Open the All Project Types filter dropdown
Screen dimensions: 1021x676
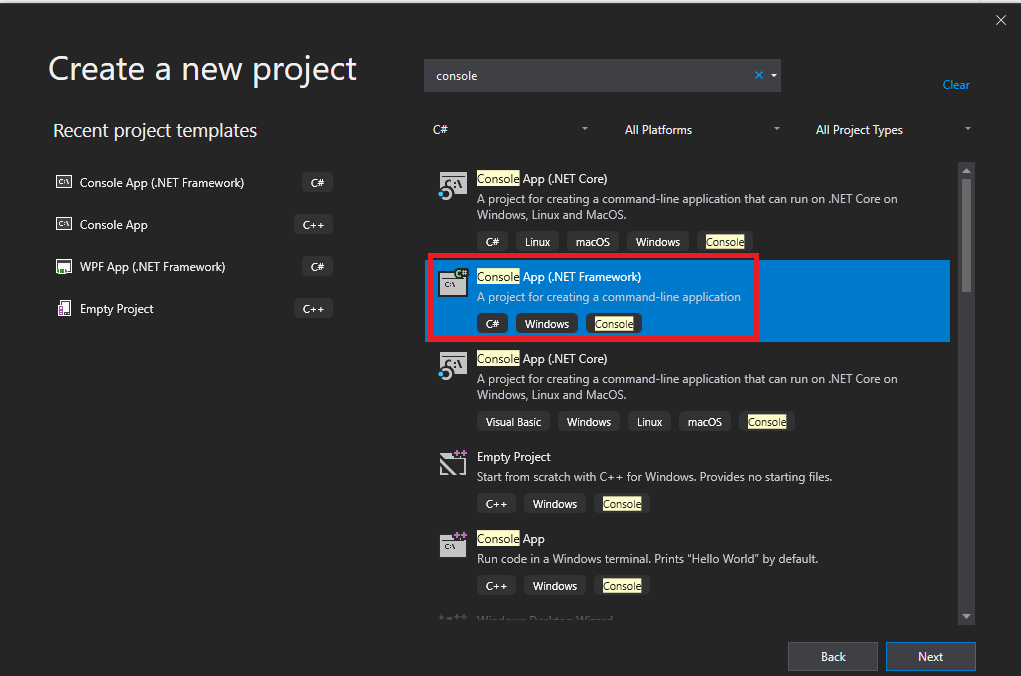(x=893, y=130)
